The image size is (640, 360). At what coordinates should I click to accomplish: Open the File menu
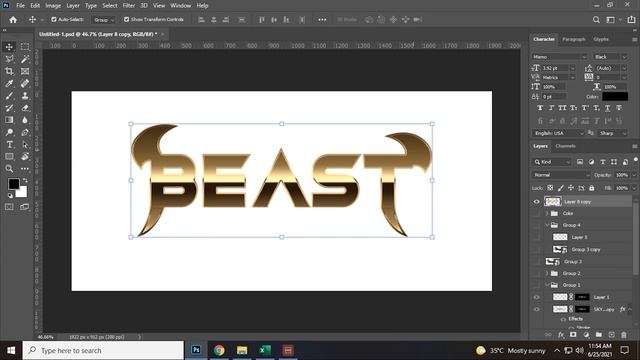tap(20, 6)
